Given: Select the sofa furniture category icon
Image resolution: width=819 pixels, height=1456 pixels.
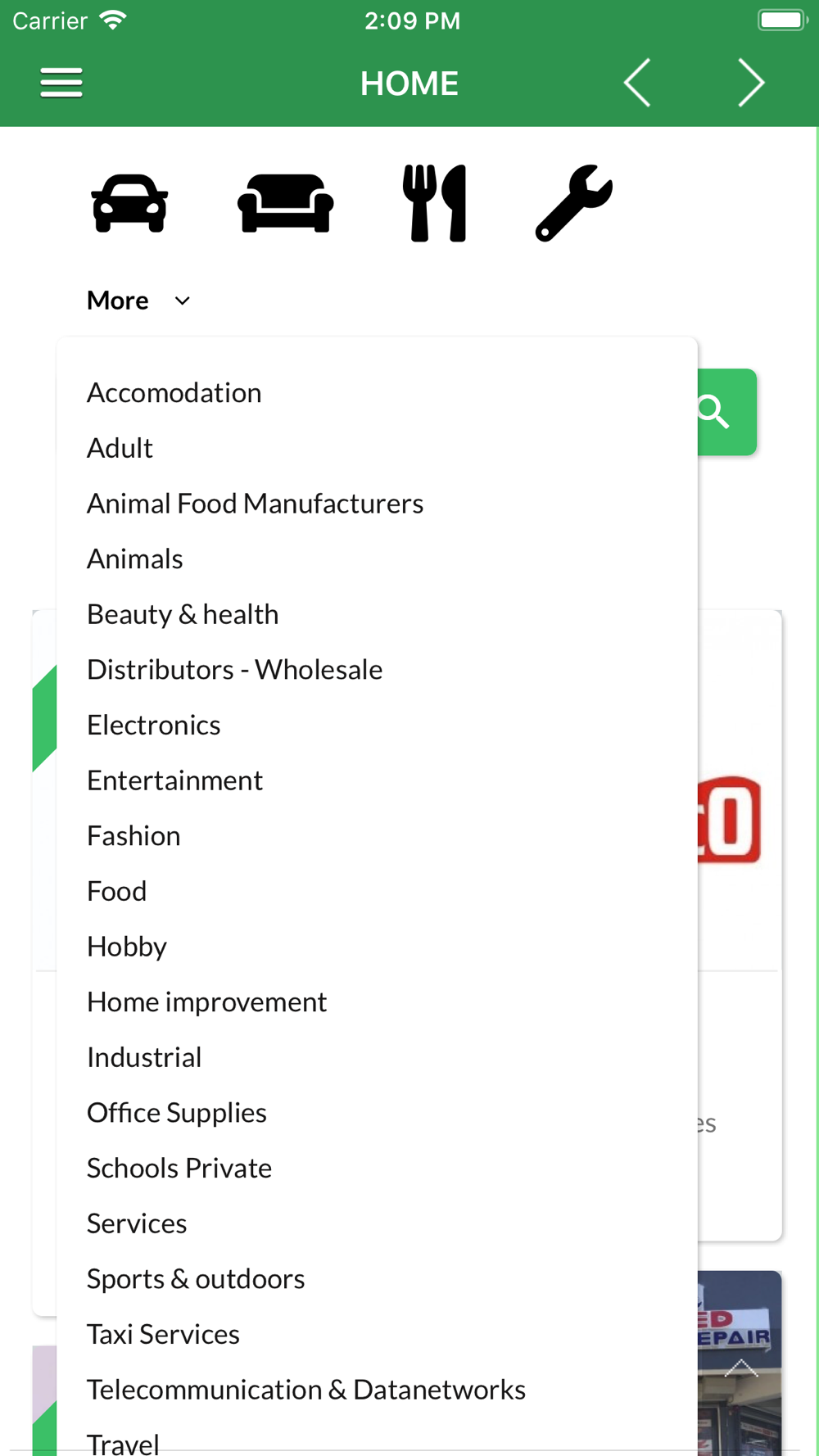Looking at the screenshot, I should coord(285,204).
